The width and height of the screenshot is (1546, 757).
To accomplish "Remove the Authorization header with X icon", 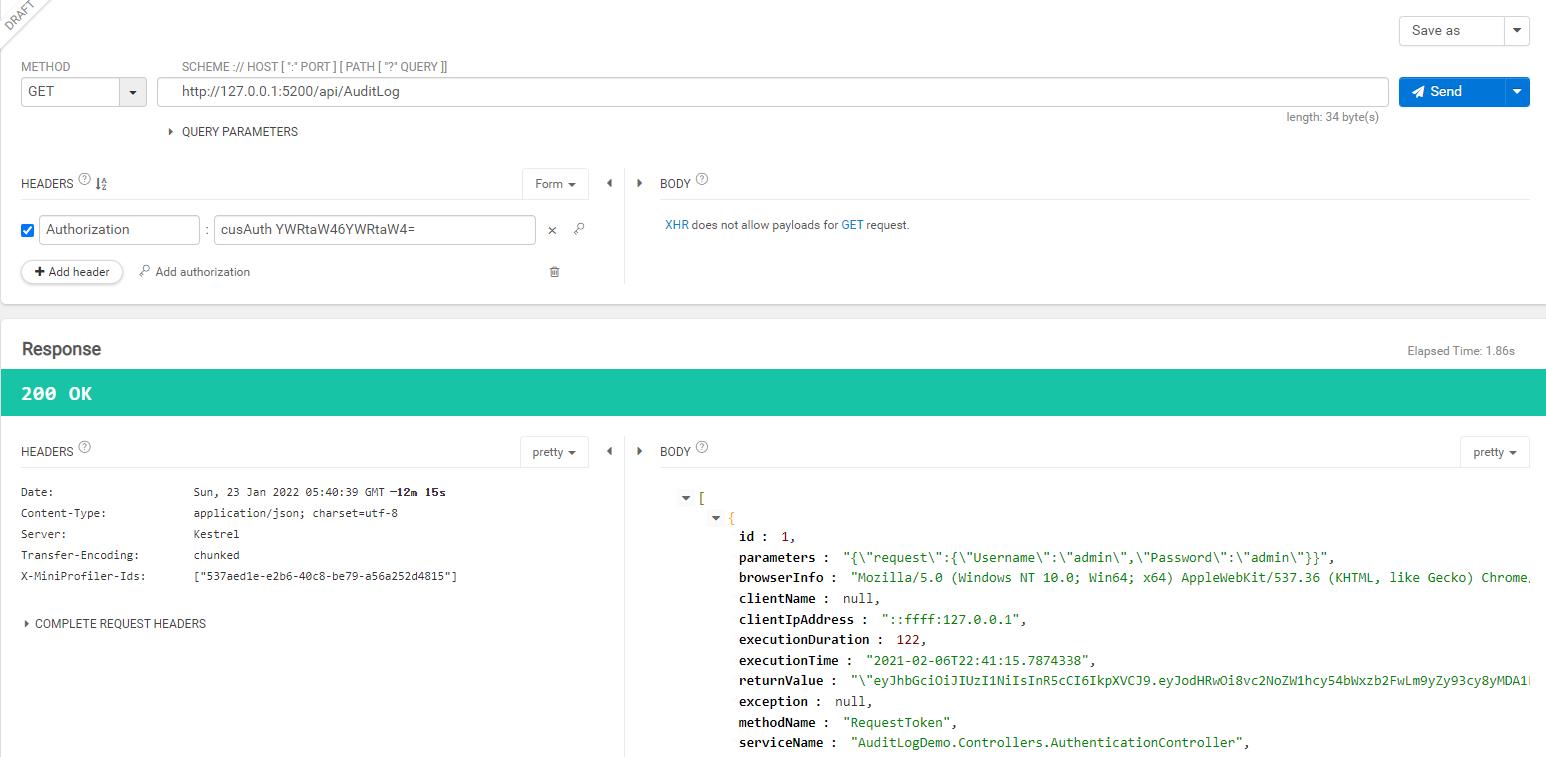I will click(x=552, y=230).
